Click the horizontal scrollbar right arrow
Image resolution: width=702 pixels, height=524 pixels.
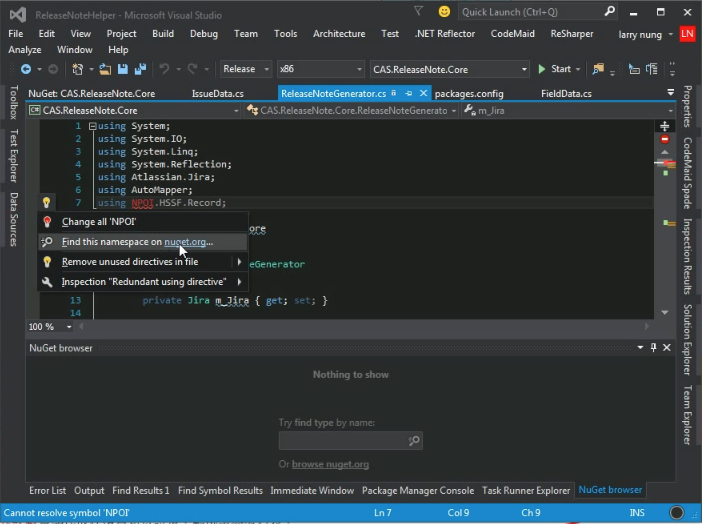(x=646, y=326)
